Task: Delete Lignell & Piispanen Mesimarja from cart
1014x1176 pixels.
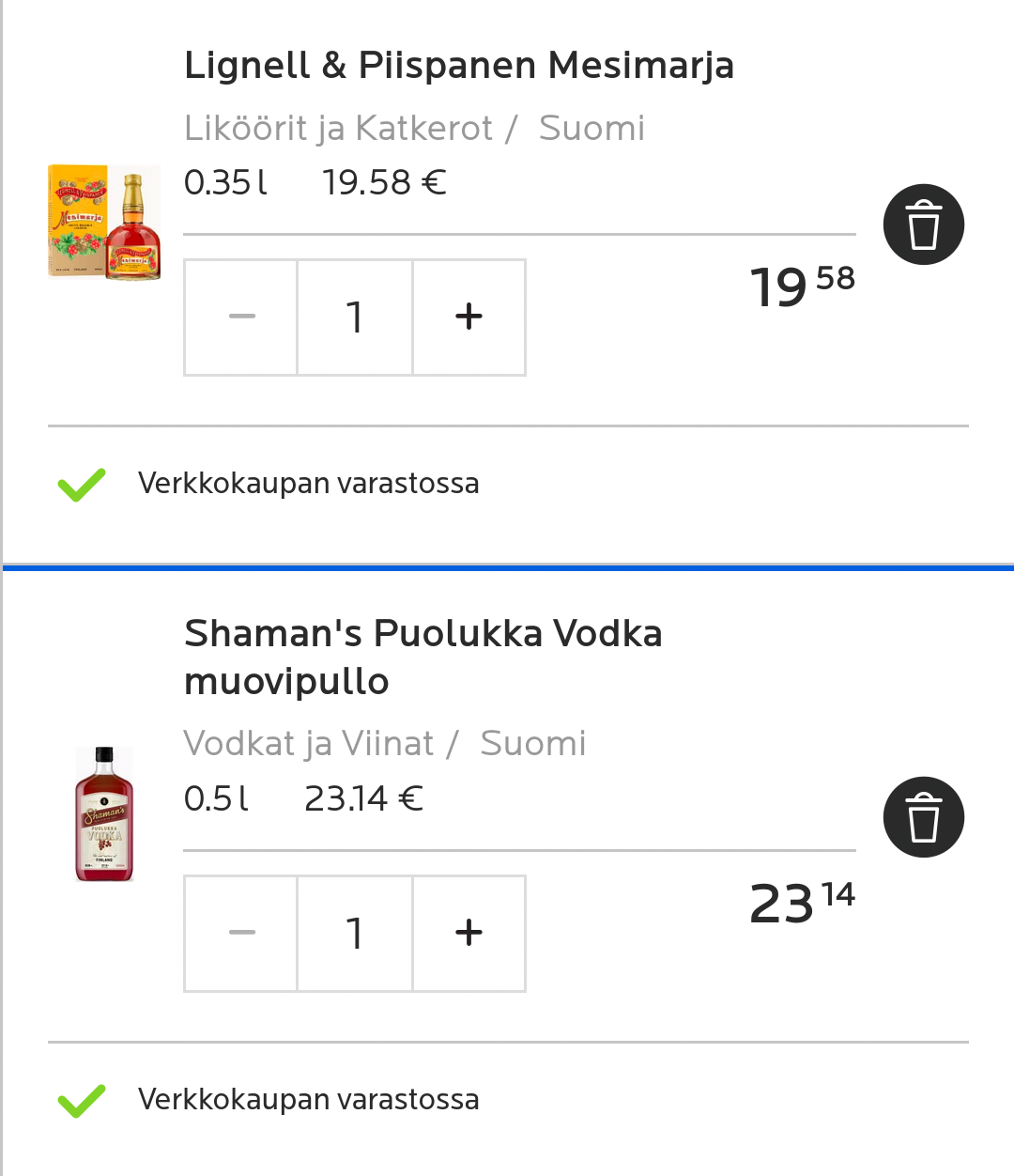Action: [x=923, y=224]
